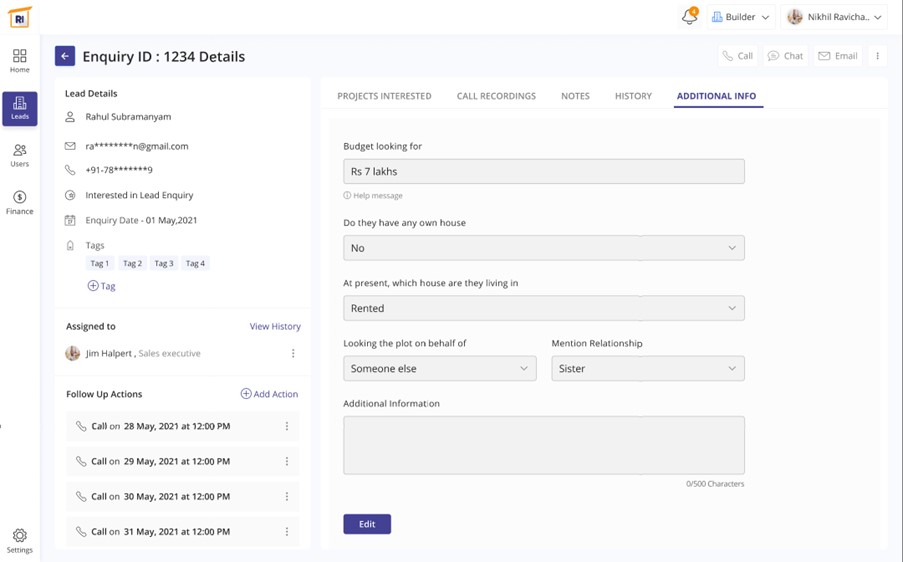This screenshot has height=562, width=903.
Task: Switch to the Call Recordings tab
Action: [x=496, y=96]
